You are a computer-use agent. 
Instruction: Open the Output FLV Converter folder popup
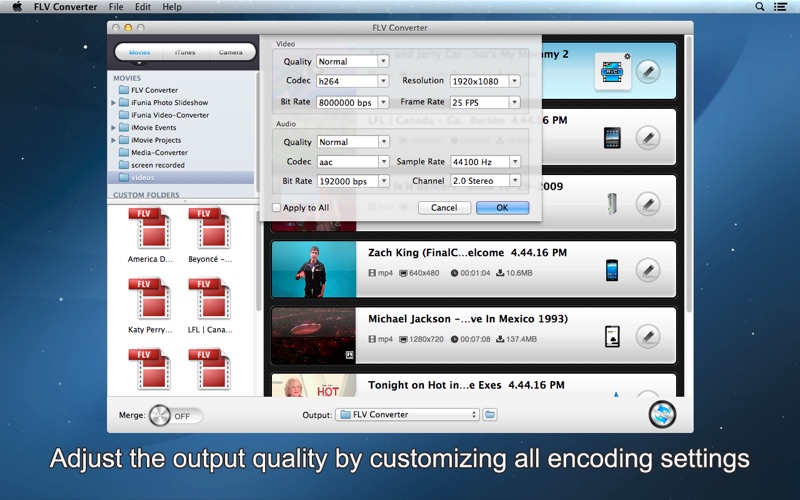click(x=407, y=415)
